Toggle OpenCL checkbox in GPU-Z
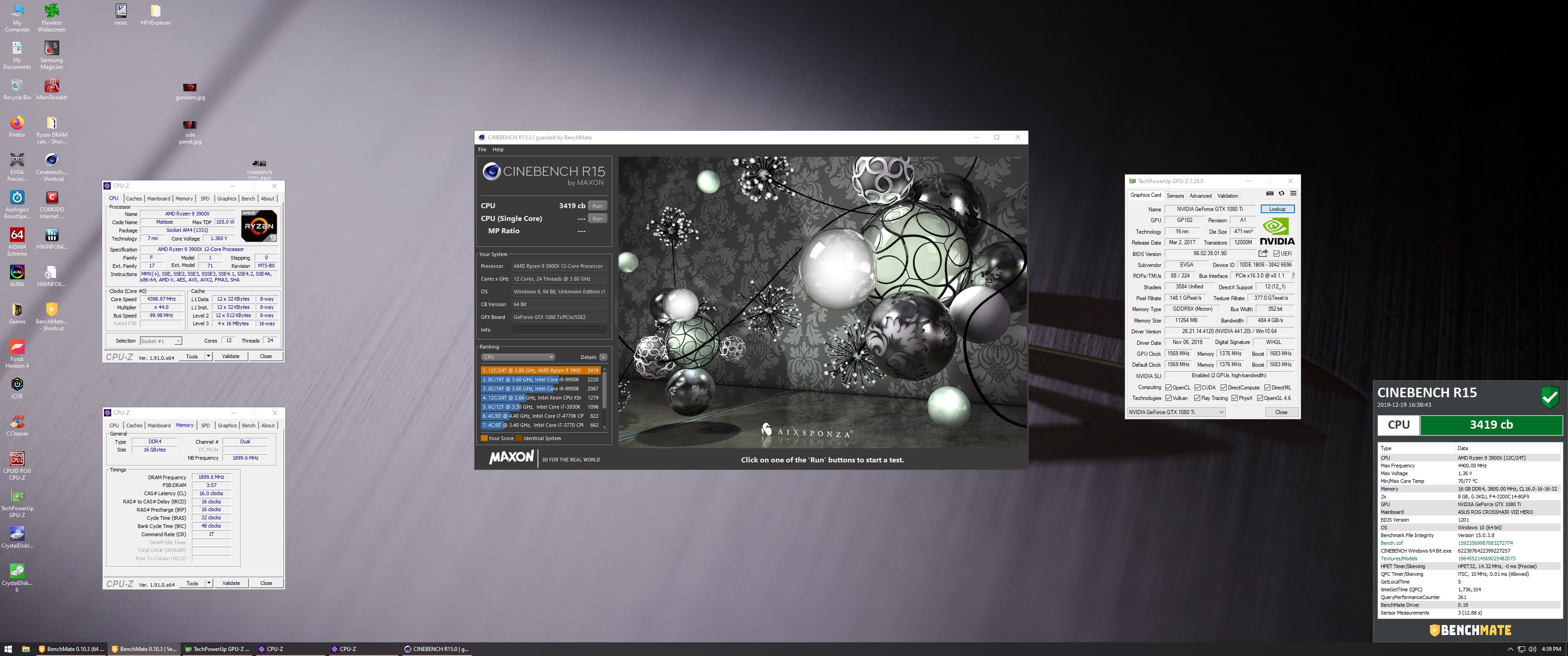1568x656 pixels. (x=1168, y=388)
